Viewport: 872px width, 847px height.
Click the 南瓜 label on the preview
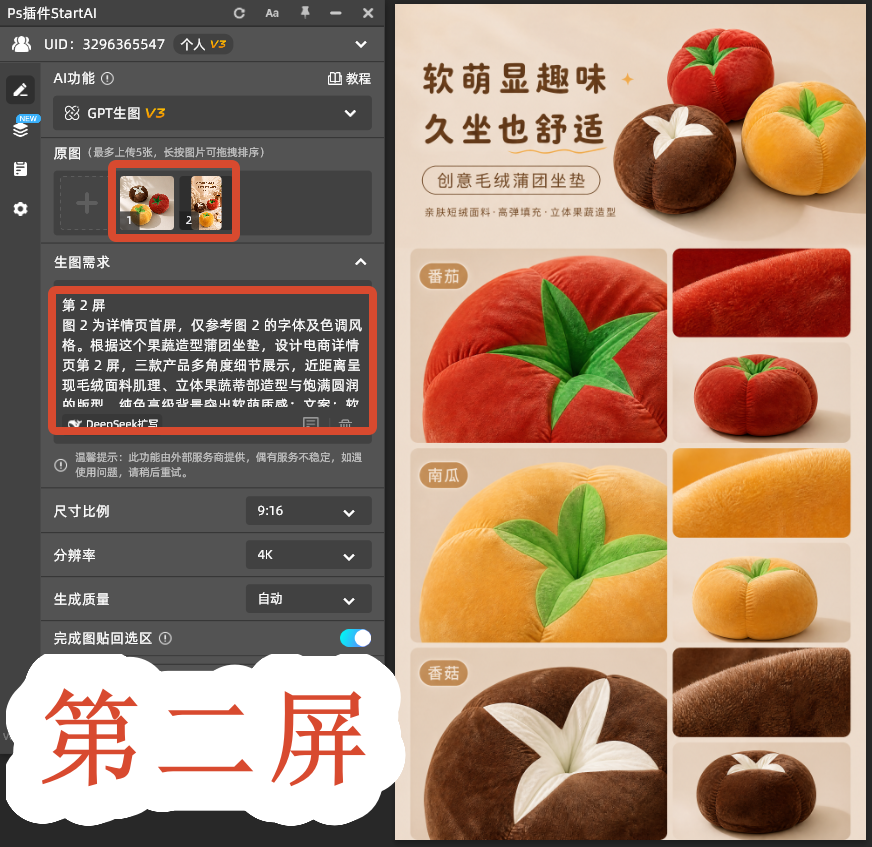pos(444,475)
